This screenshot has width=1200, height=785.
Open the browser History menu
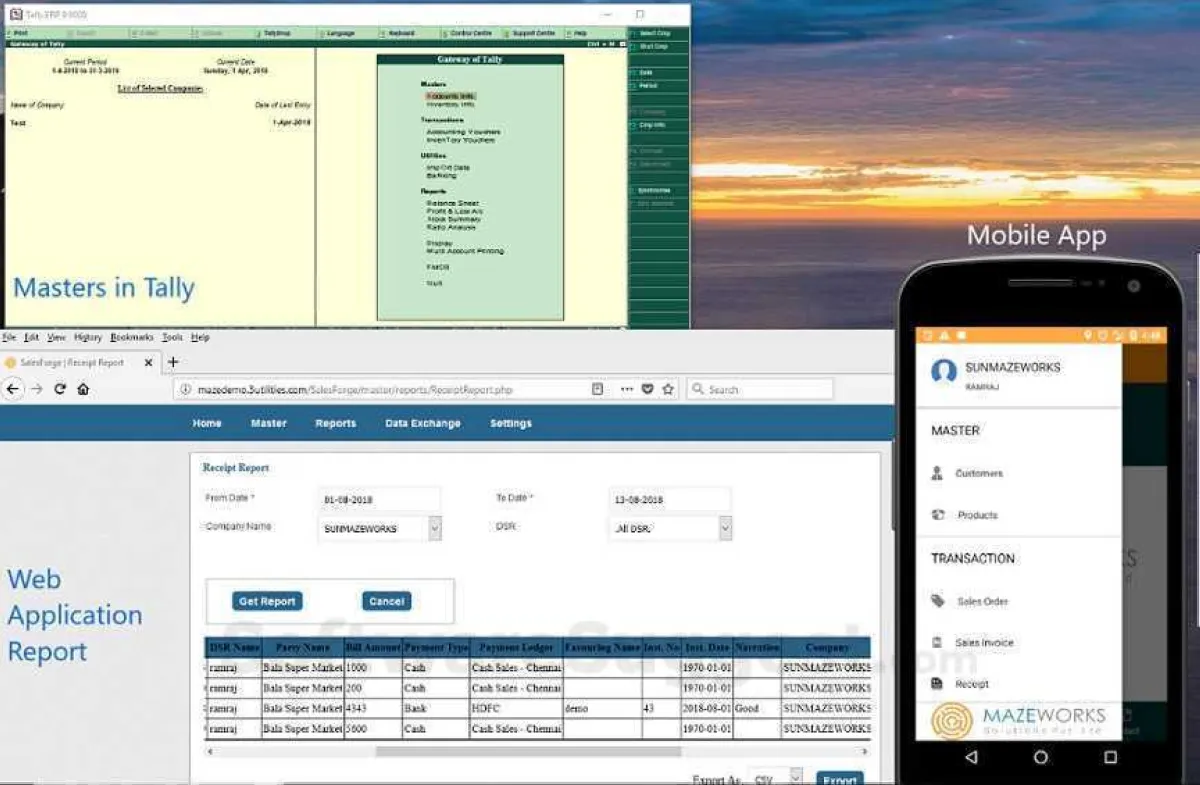[88, 338]
